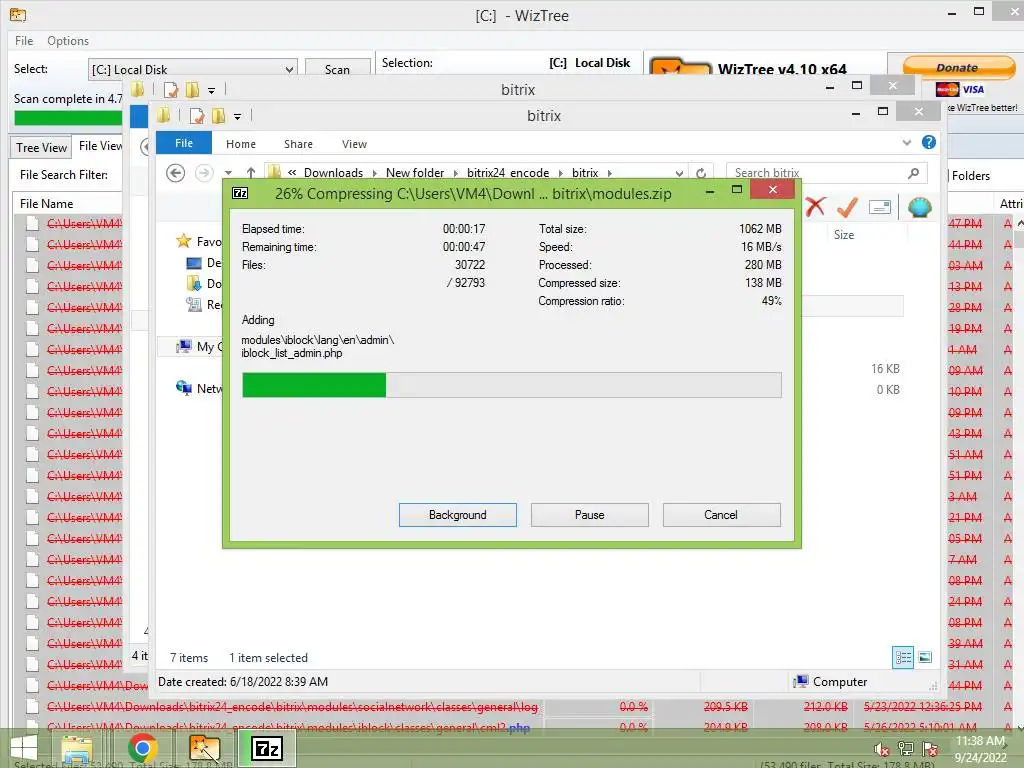Click the magnifier icon in Search bitrix box
The image size is (1024, 768).
(x=914, y=173)
